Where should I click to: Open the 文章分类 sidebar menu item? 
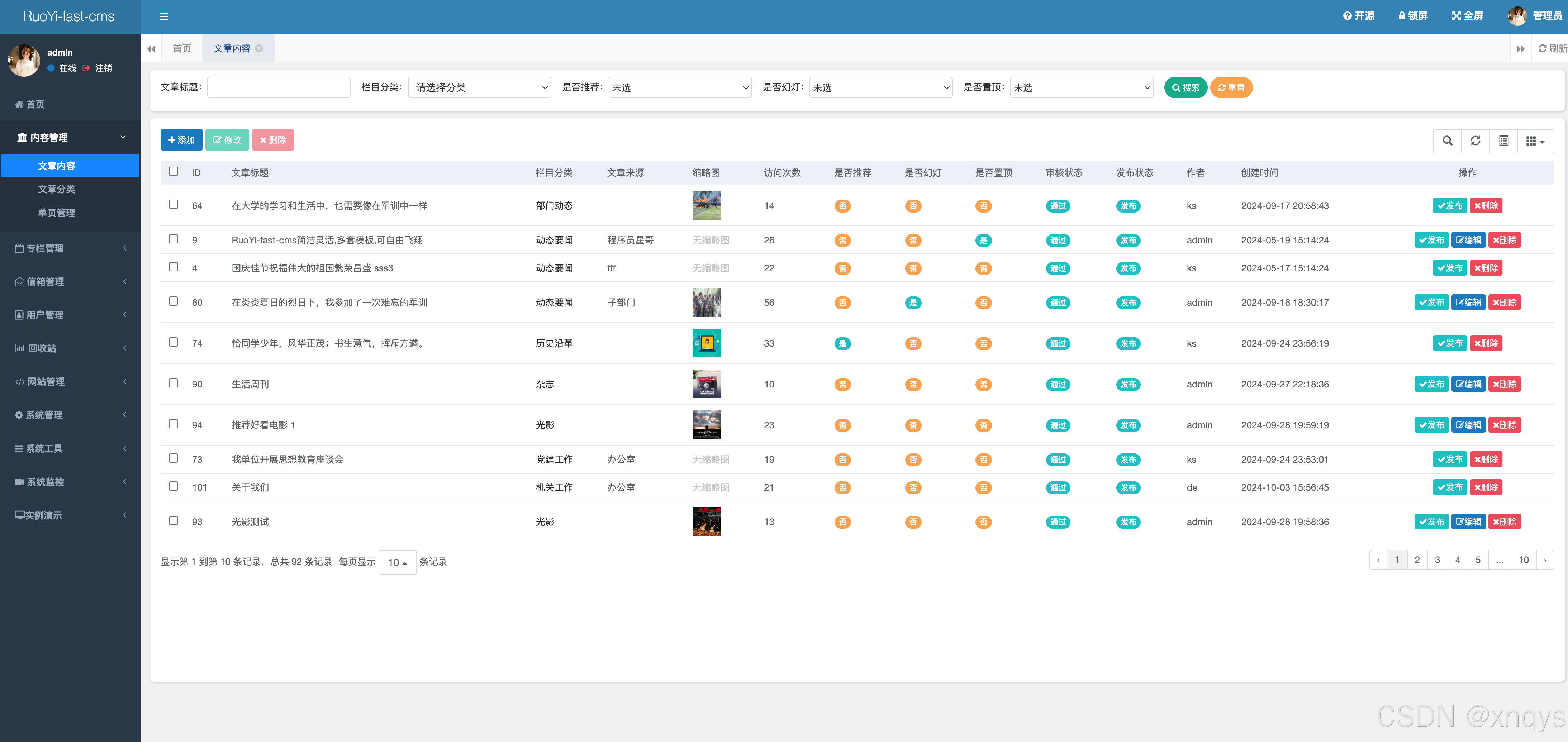coord(56,189)
